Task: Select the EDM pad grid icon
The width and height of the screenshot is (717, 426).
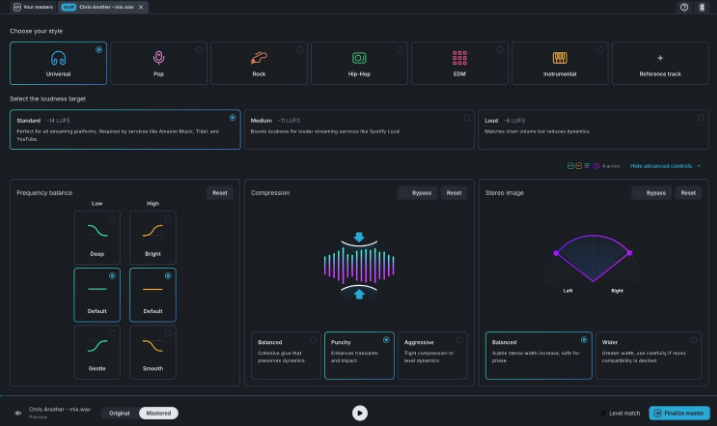Action: [x=459, y=58]
